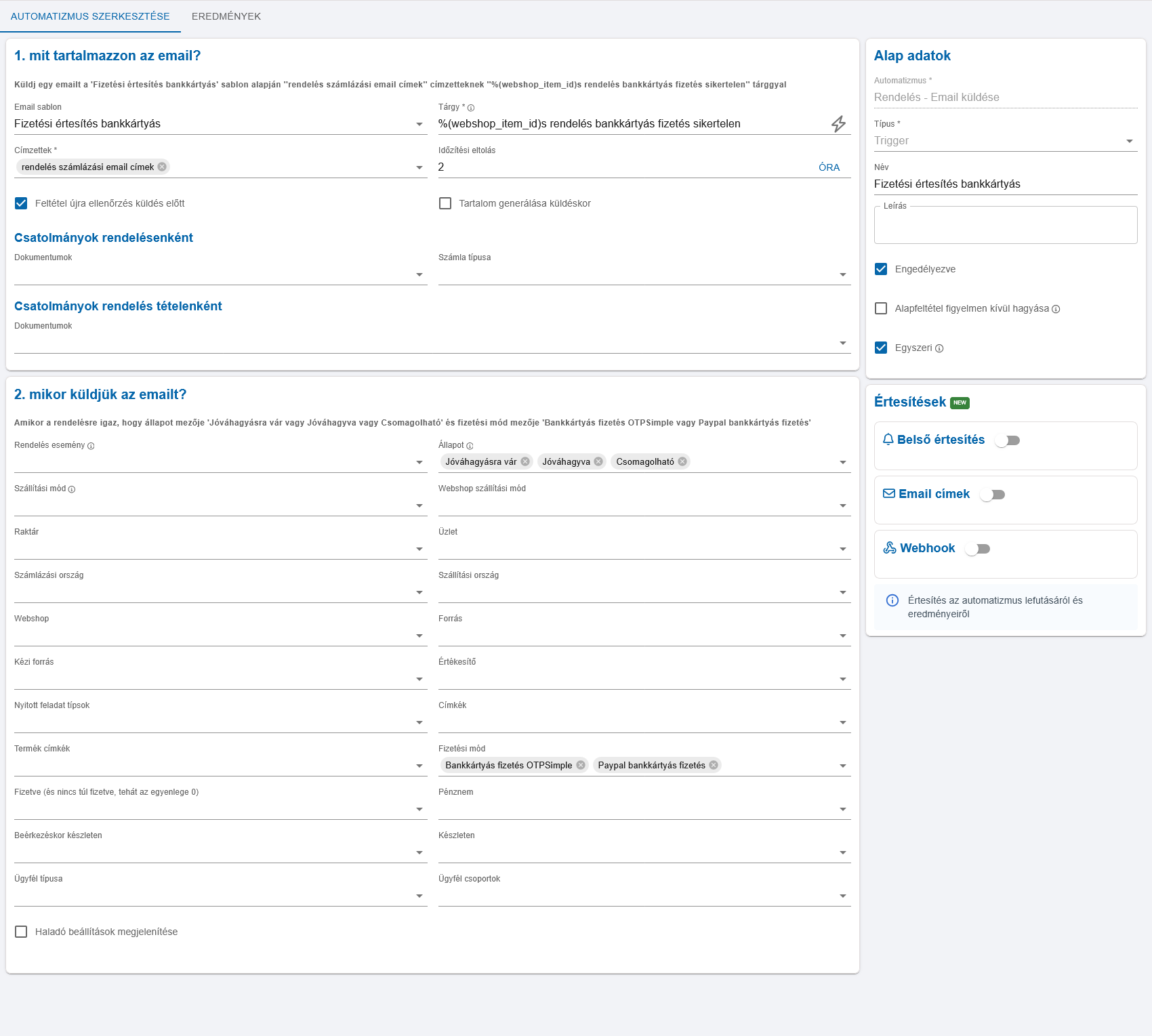Image resolution: width=1152 pixels, height=1036 pixels.
Task: Open the Kézi forrás dropdown
Action: point(221,679)
